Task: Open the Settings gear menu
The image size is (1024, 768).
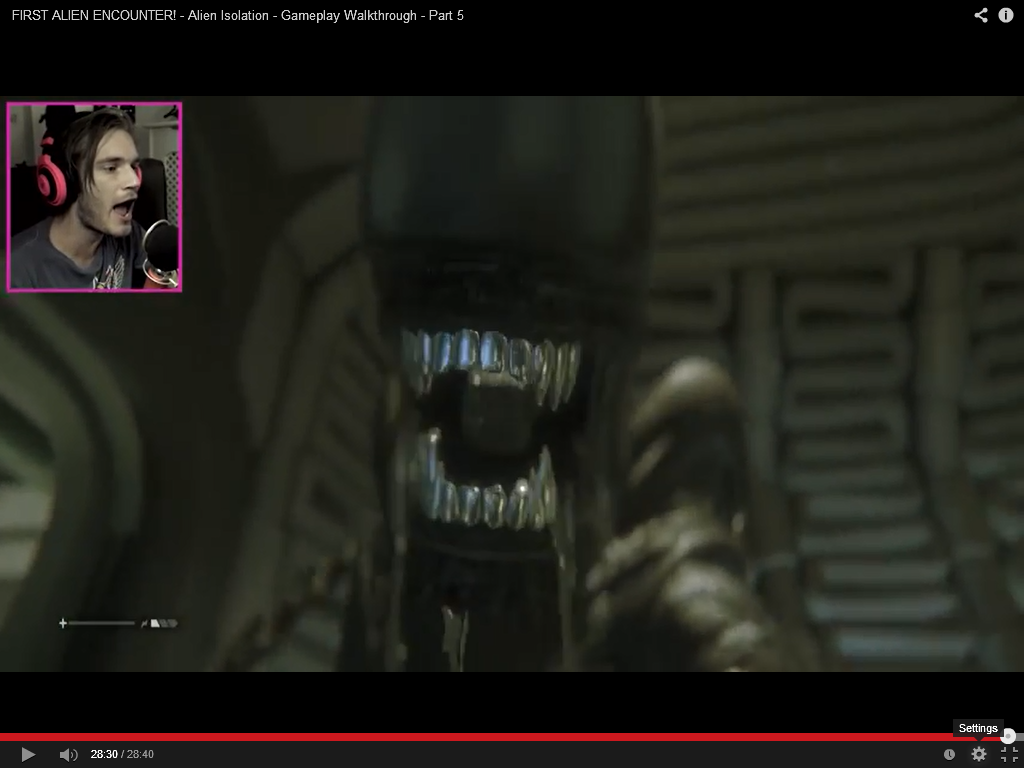Action: click(979, 755)
